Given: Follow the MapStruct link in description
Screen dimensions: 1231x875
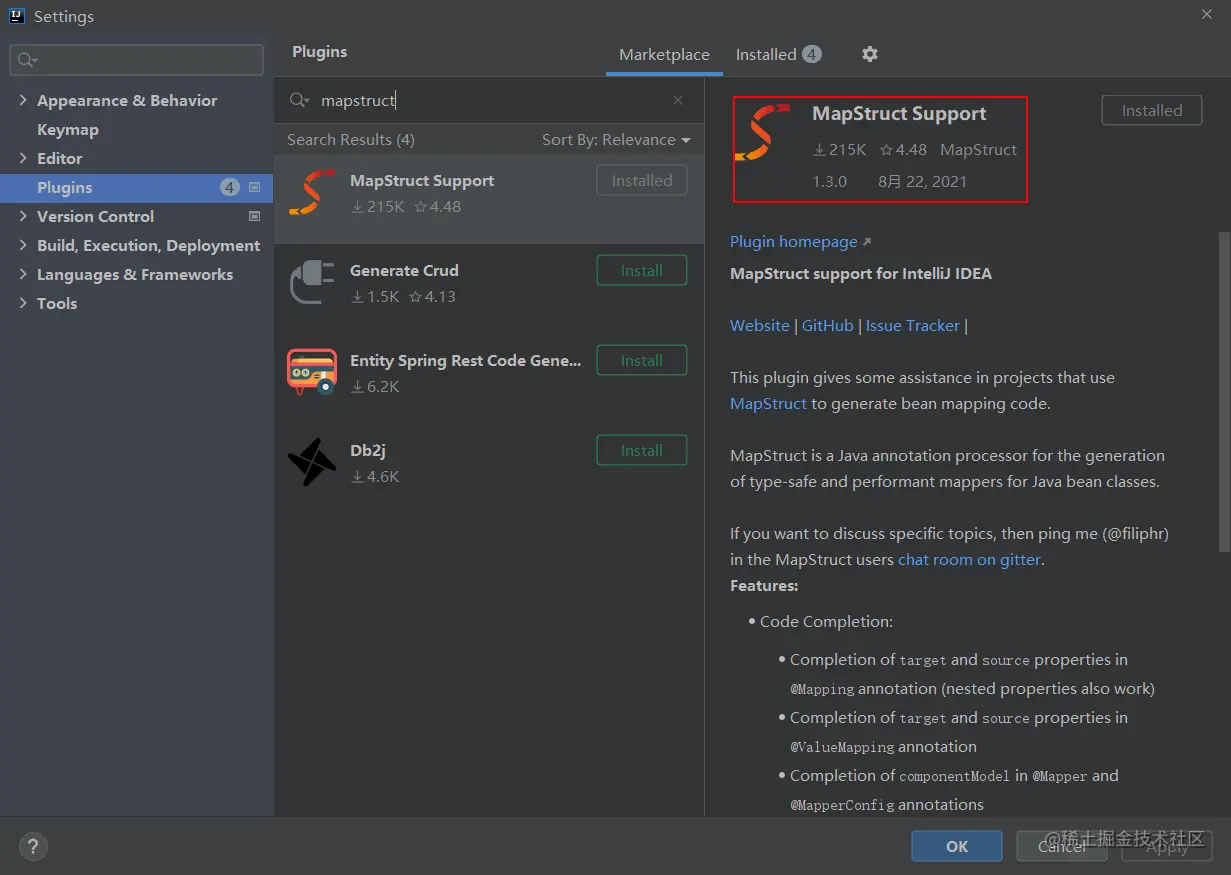Looking at the screenshot, I should pos(768,403).
